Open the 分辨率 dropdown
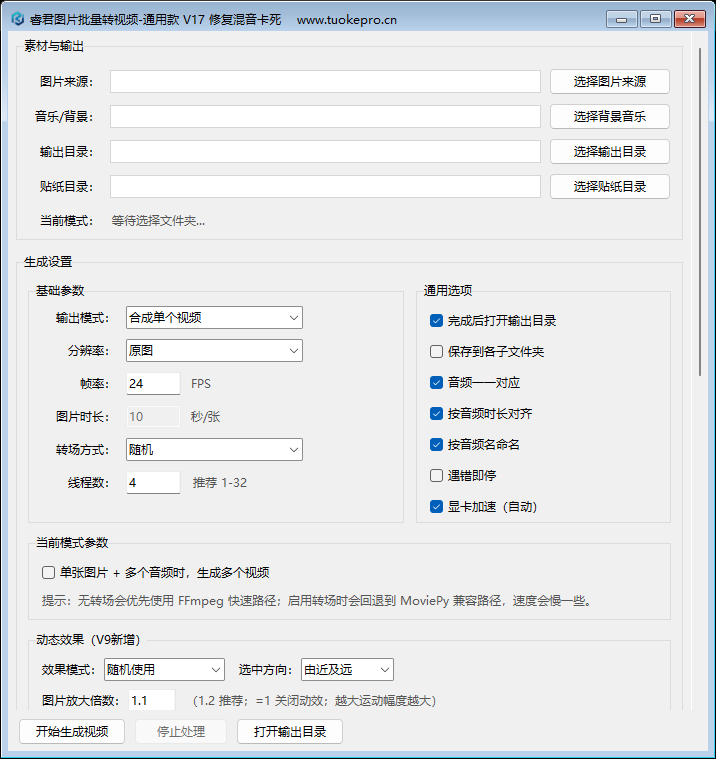716x759 pixels. click(214, 350)
